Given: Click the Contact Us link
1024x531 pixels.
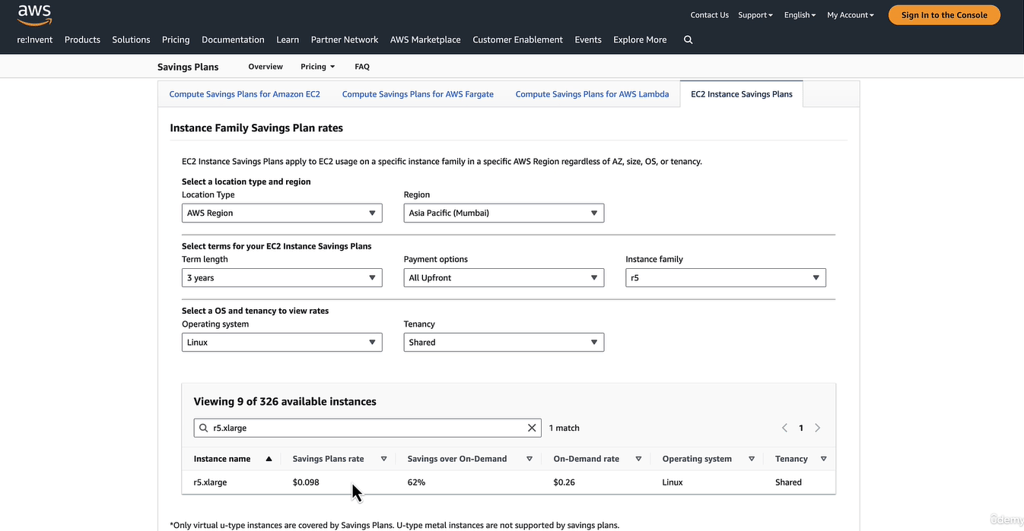Looking at the screenshot, I should 709,15.
